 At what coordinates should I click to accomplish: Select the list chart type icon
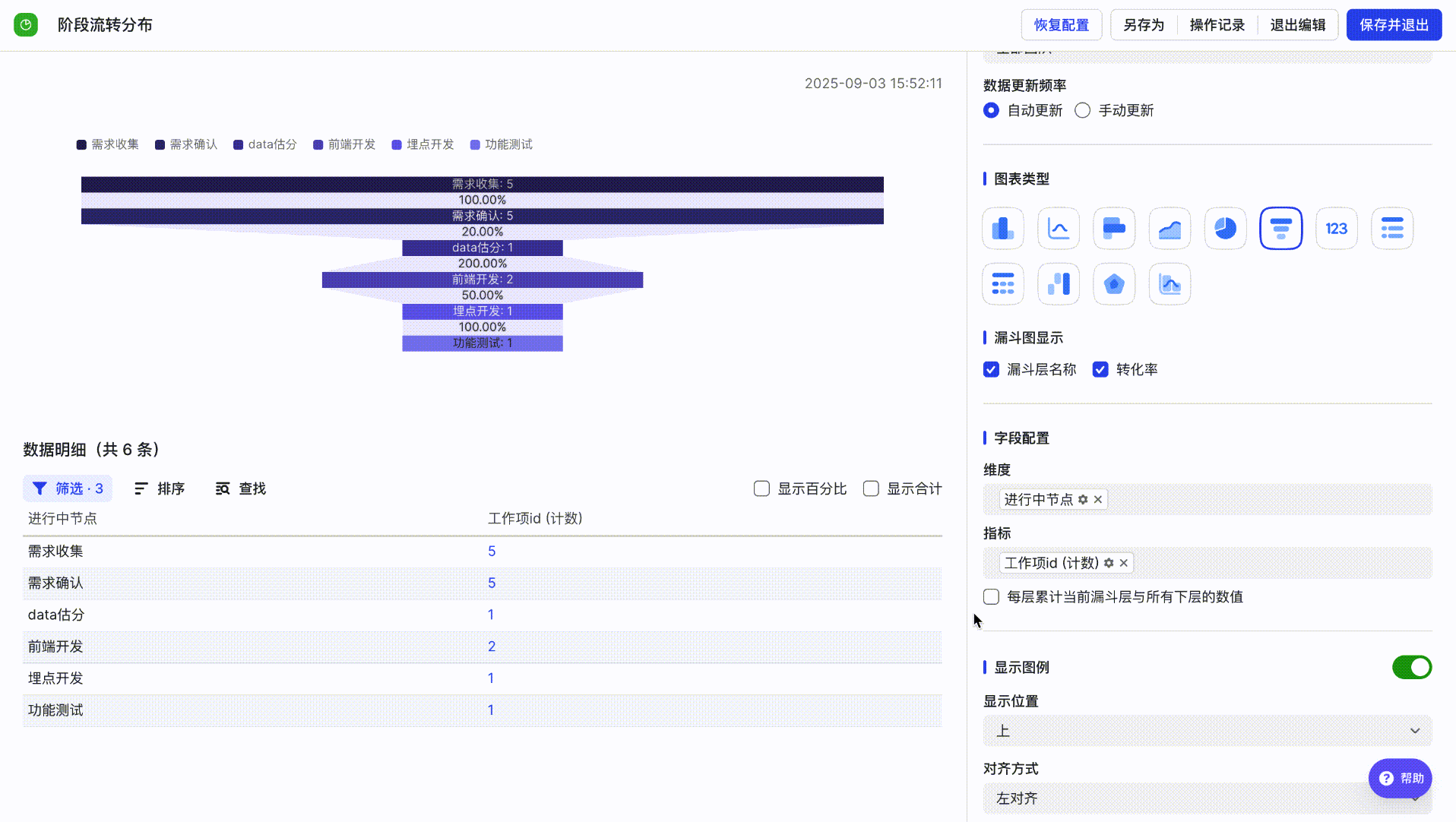[1391, 228]
